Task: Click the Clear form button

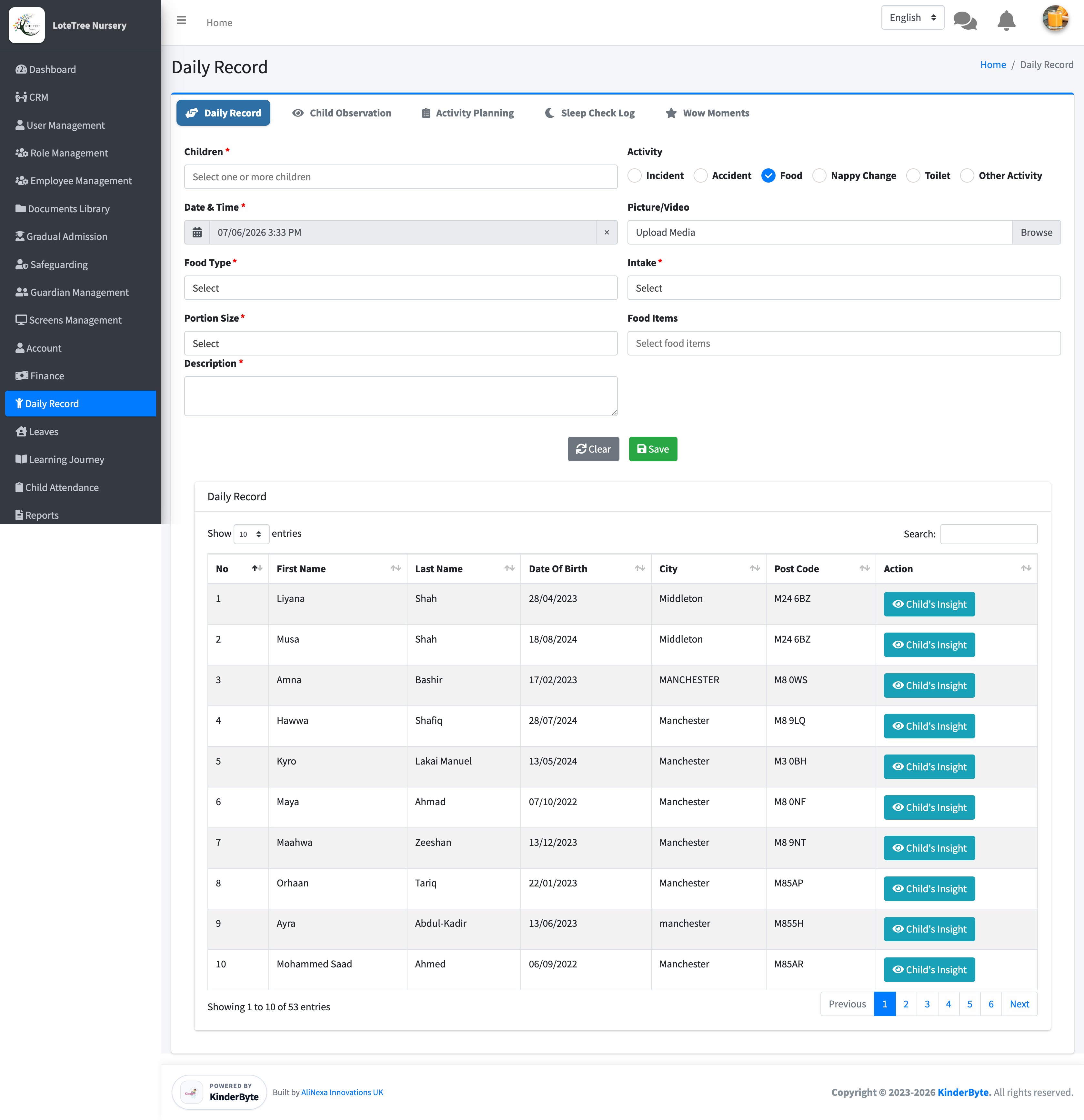Action: (x=593, y=449)
